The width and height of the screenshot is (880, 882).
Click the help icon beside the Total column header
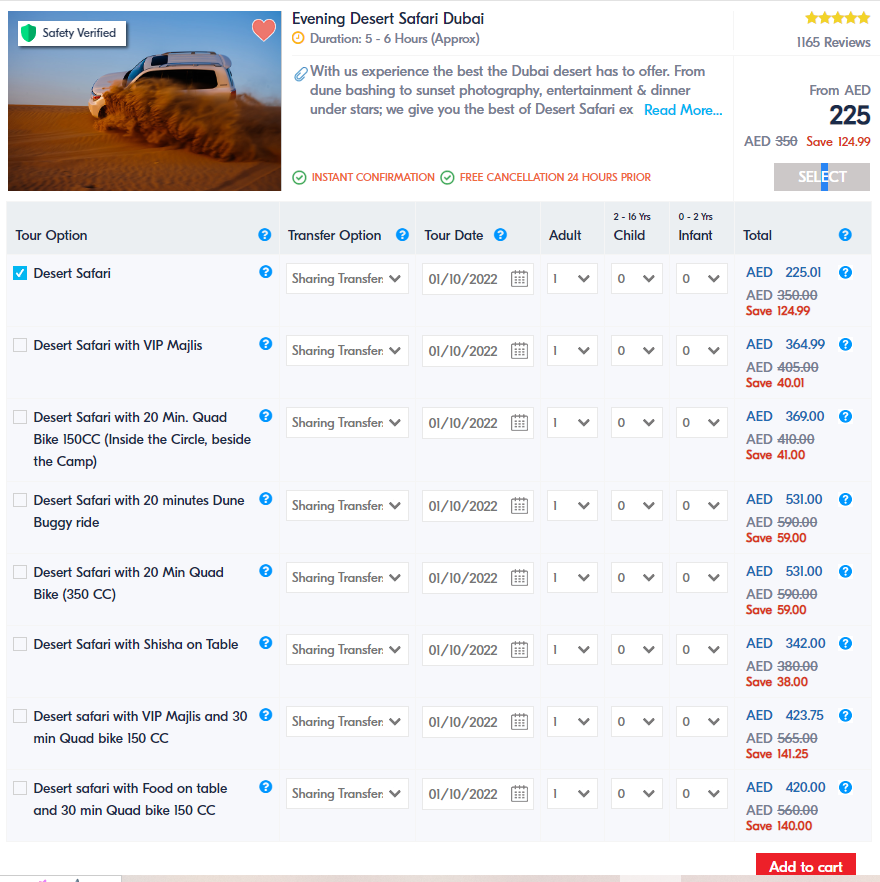point(845,235)
